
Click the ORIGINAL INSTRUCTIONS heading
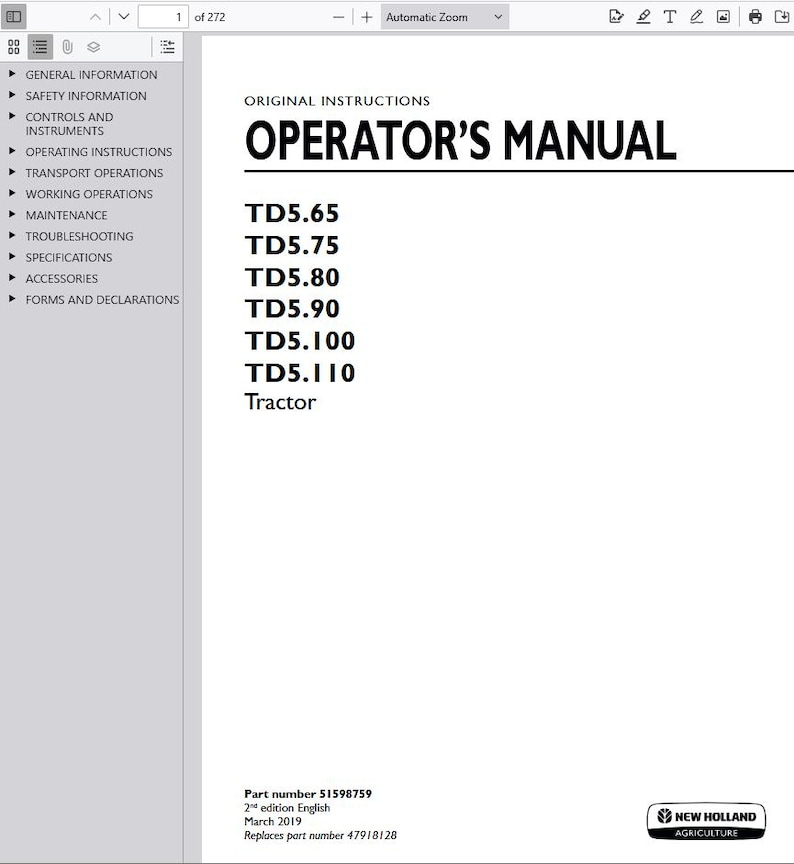coord(337,101)
